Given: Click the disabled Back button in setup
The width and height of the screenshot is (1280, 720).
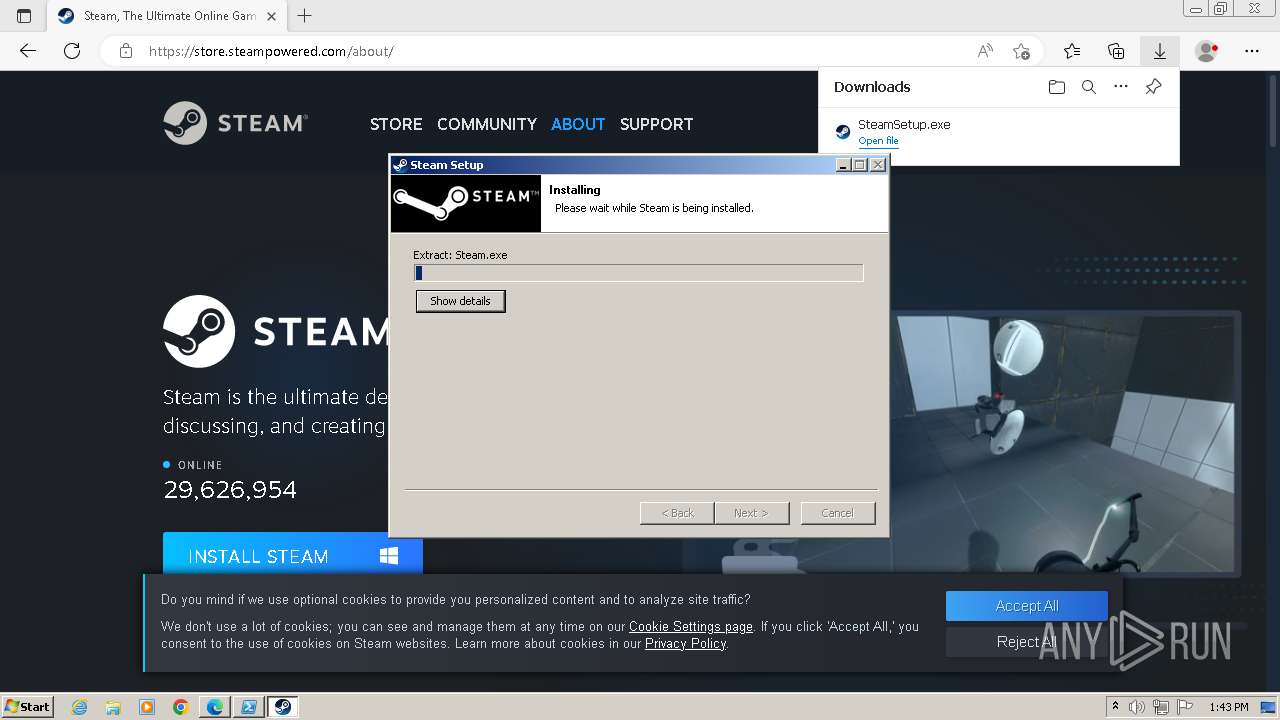Looking at the screenshot, I should [x=677, y=513].
